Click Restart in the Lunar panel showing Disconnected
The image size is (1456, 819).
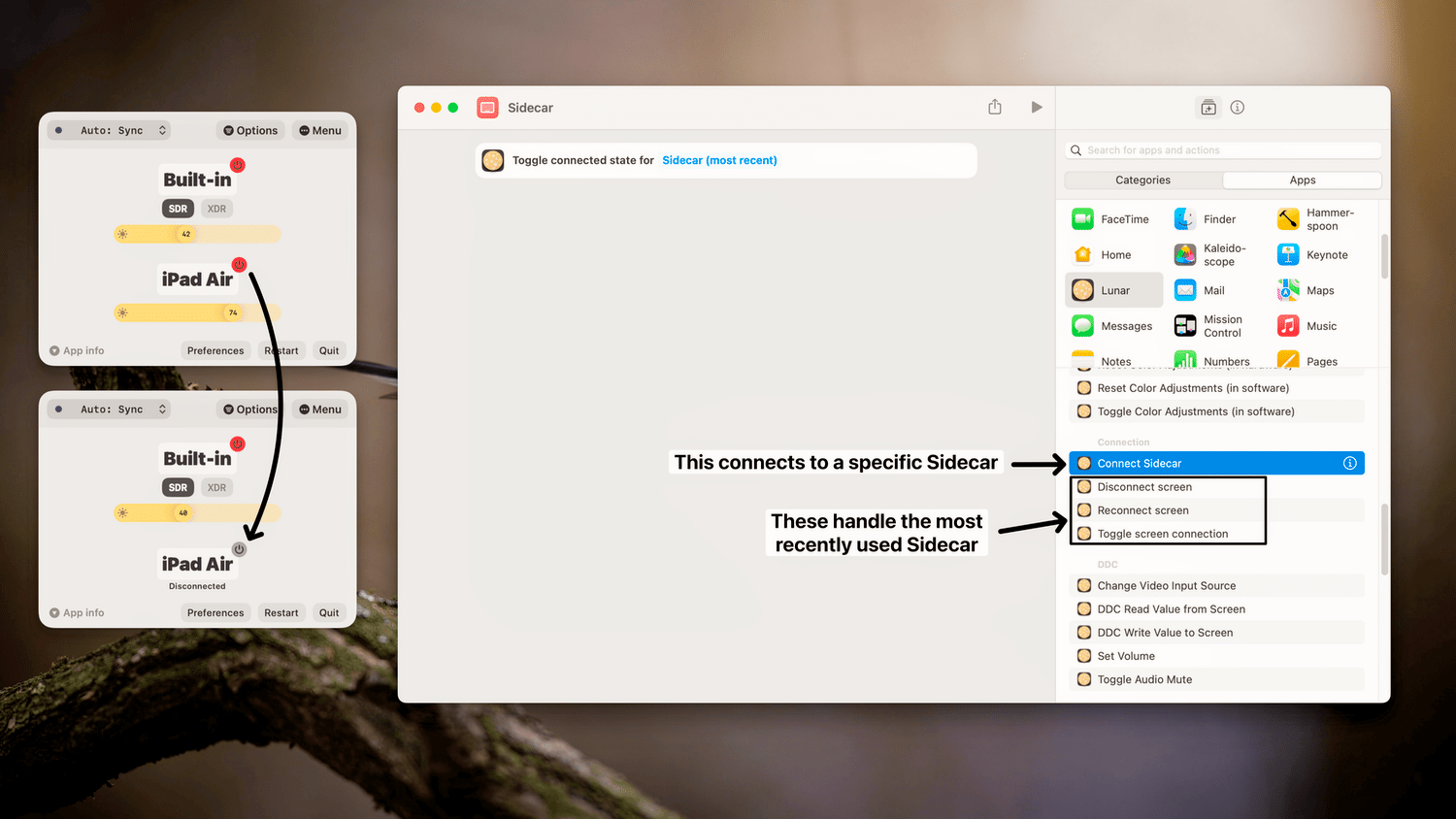pos(281,613)
